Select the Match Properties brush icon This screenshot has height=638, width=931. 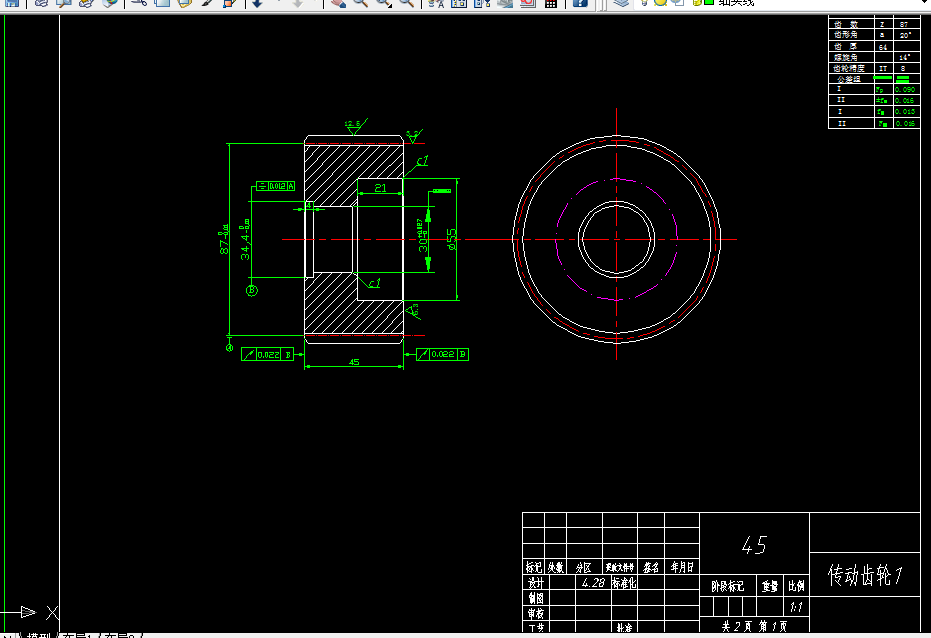click(x=207, y=3)
